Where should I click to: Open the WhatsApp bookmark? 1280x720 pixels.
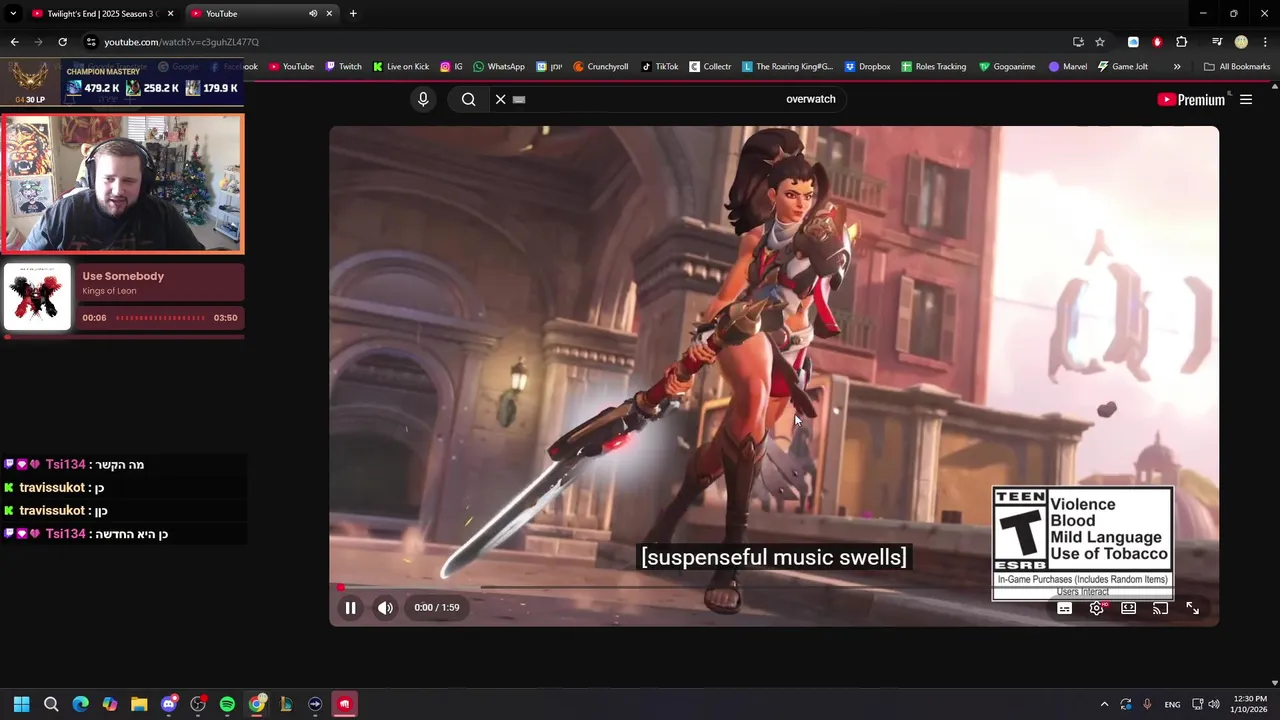pos(499,67)
